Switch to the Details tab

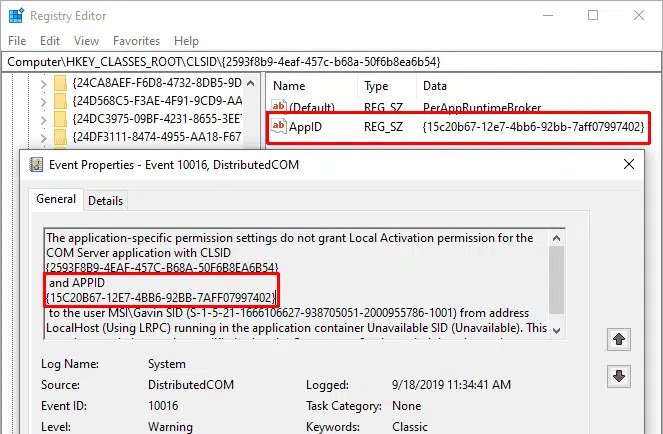(106, 200)
